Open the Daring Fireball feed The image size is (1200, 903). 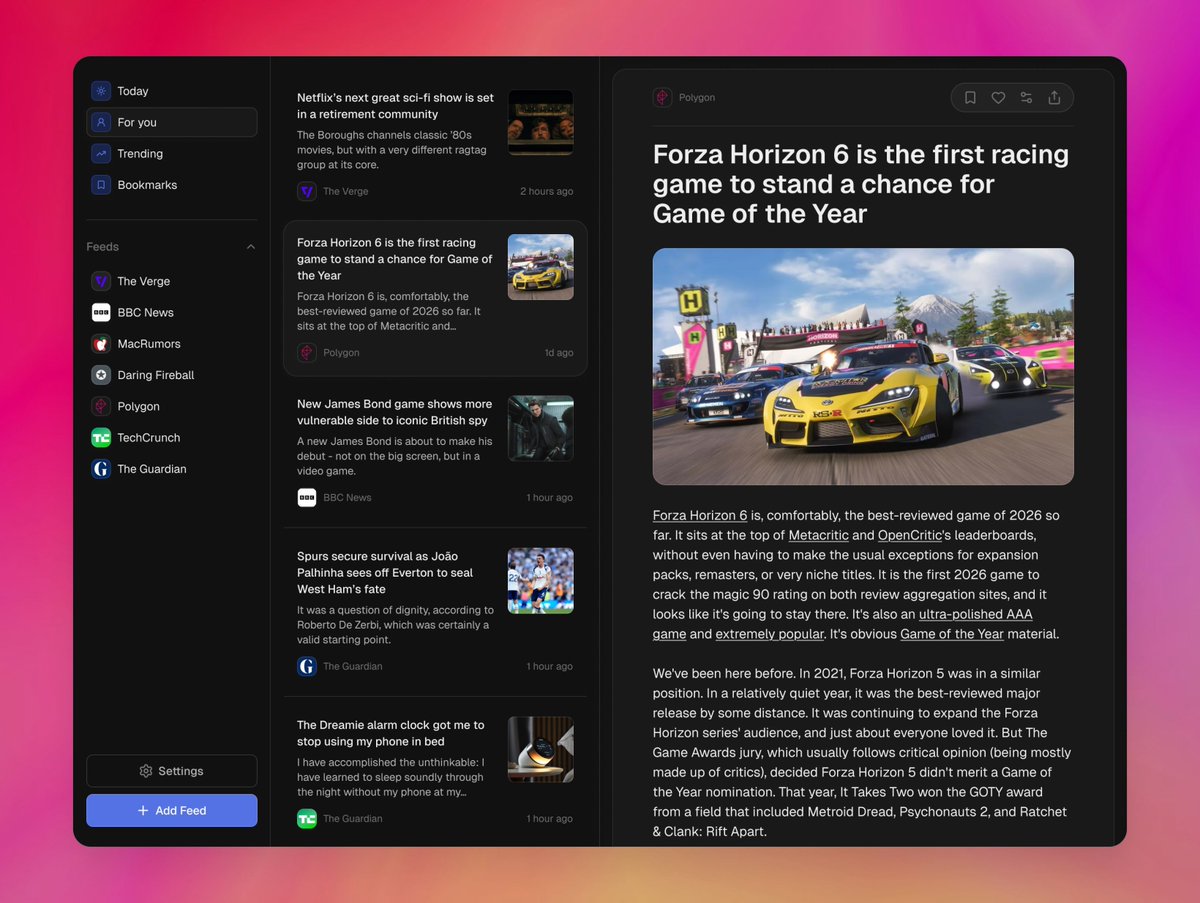pos(172,375)
